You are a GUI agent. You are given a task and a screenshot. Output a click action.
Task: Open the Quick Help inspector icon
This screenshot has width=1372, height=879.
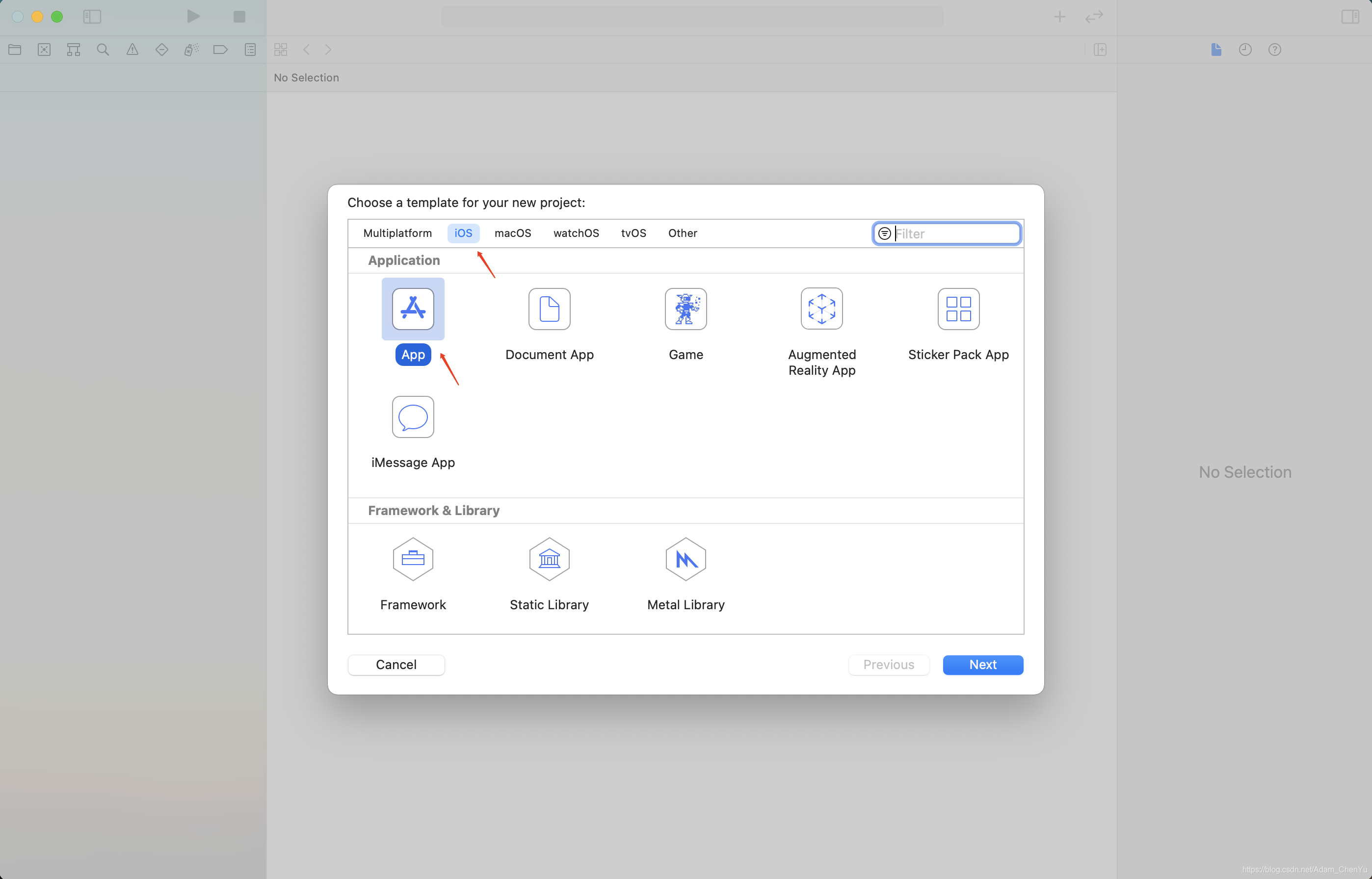click(1274, 50)
